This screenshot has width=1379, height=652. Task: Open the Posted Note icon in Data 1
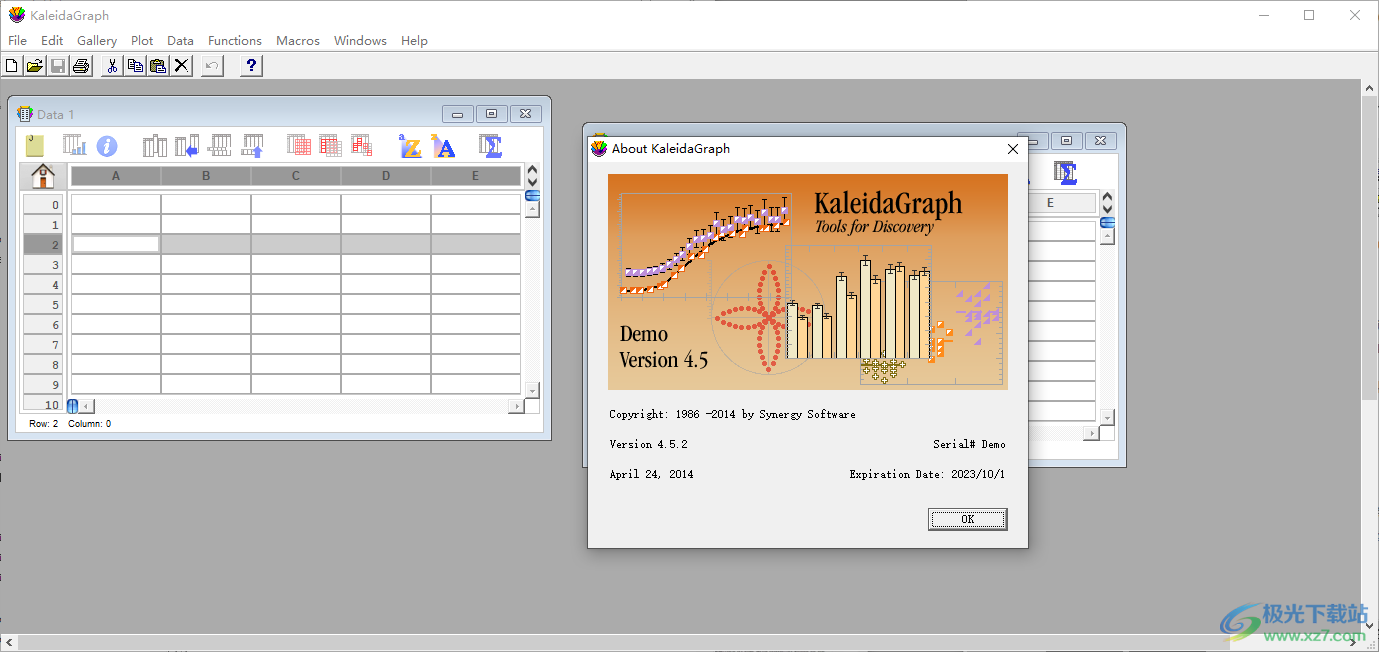coord(35,146)
